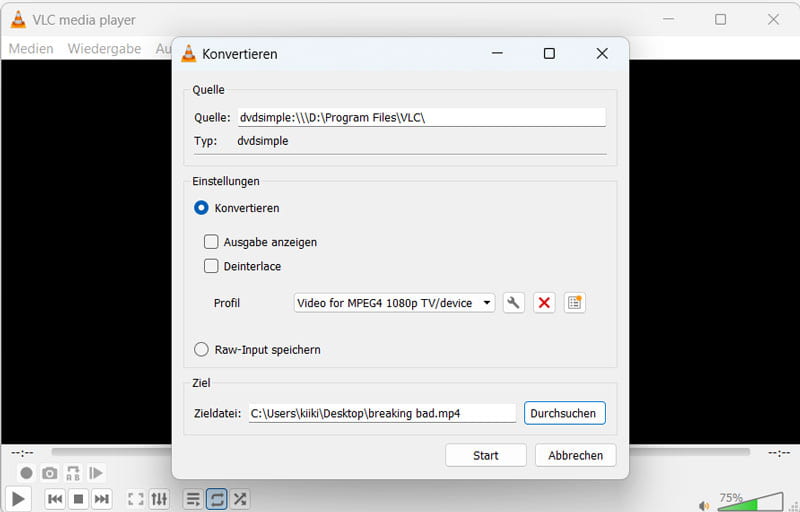Skip to next media track
The height and width of the screenshot is (512, 800).
click(x=102, y=498)
